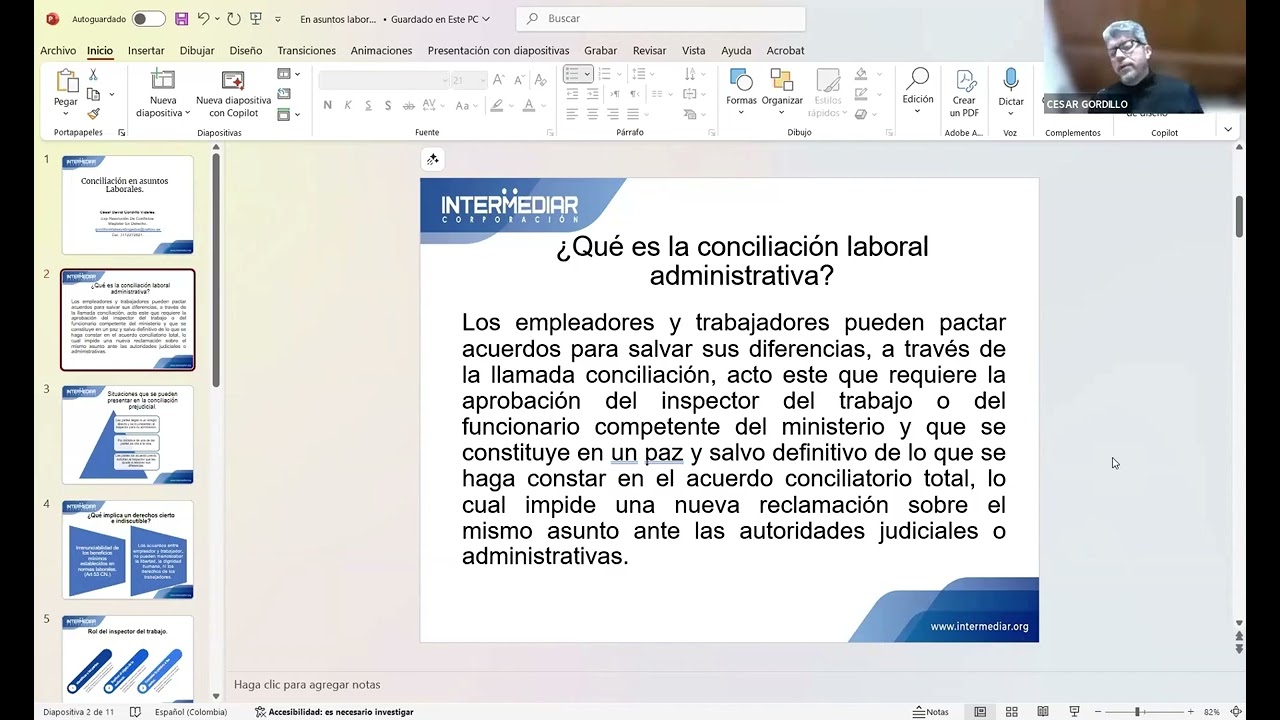
Task: Click the Buscar search field
Action: [661, 19]
